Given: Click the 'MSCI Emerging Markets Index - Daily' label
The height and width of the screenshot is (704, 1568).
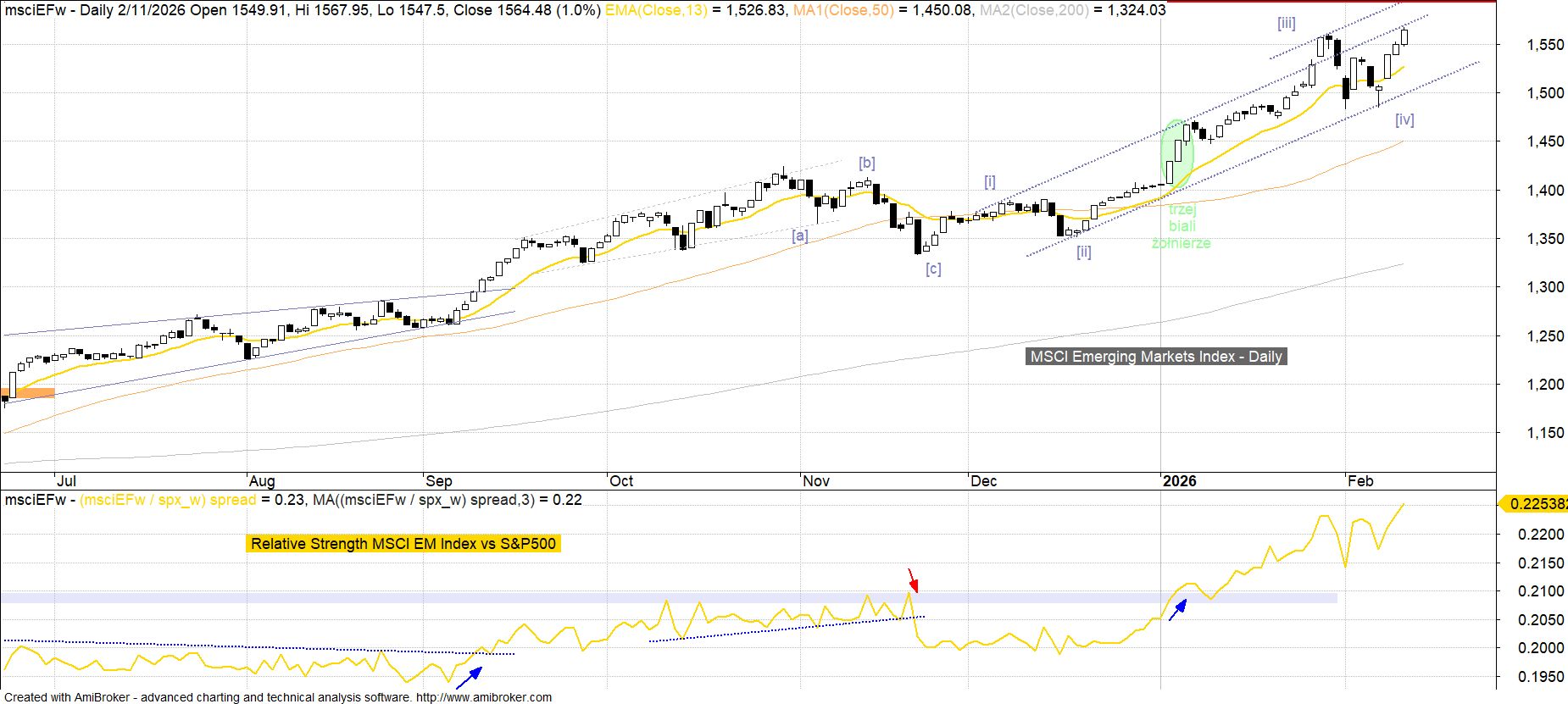Looking at the screenshot, I should pyautogui.click(x=1156, y=357).
